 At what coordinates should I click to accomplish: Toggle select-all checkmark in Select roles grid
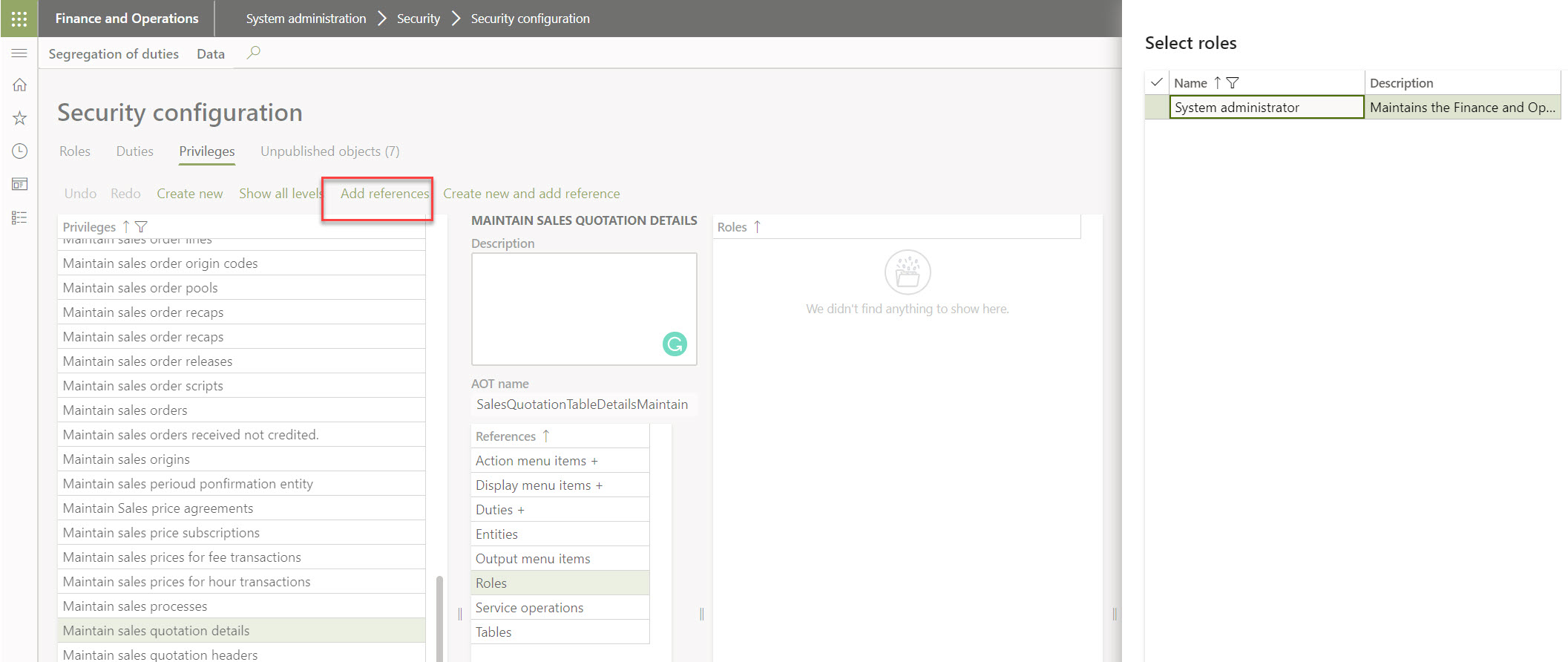[1156, 82]
